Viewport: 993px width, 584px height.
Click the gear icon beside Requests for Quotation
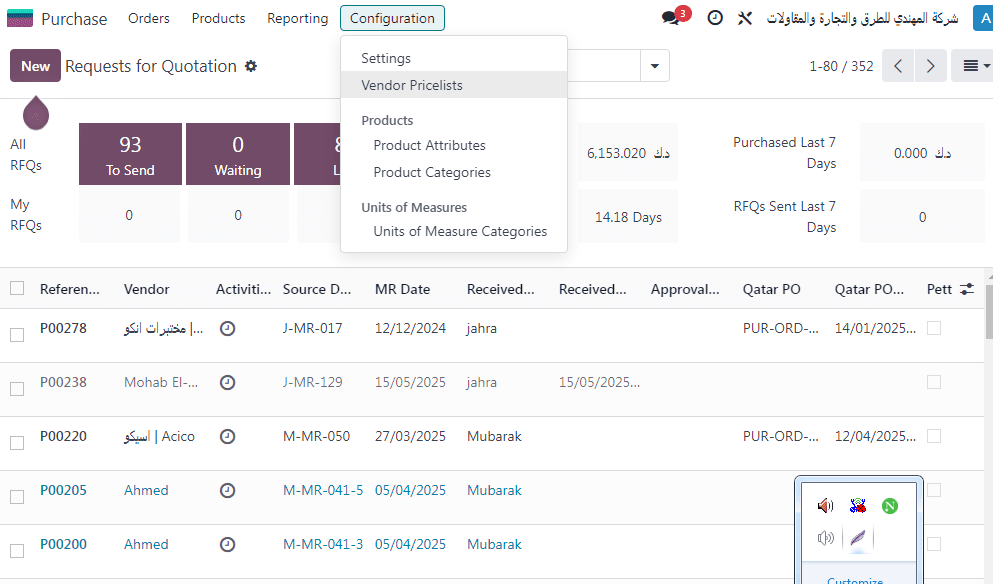coord(251,66)
